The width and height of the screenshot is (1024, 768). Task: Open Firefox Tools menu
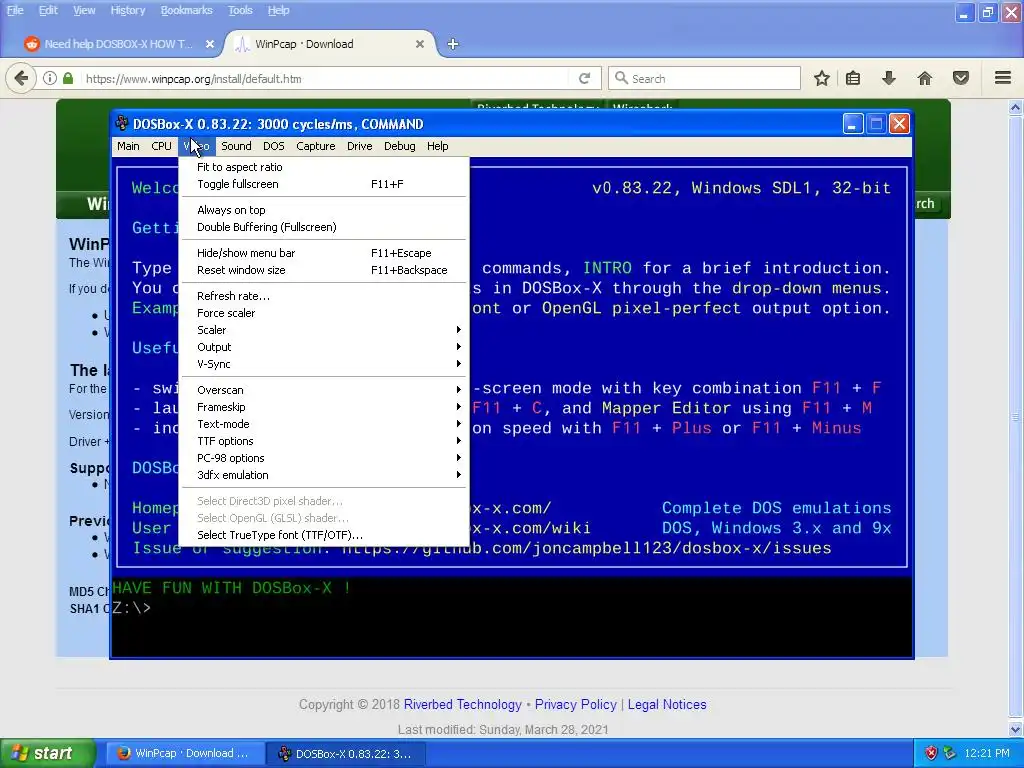point(240,10)
